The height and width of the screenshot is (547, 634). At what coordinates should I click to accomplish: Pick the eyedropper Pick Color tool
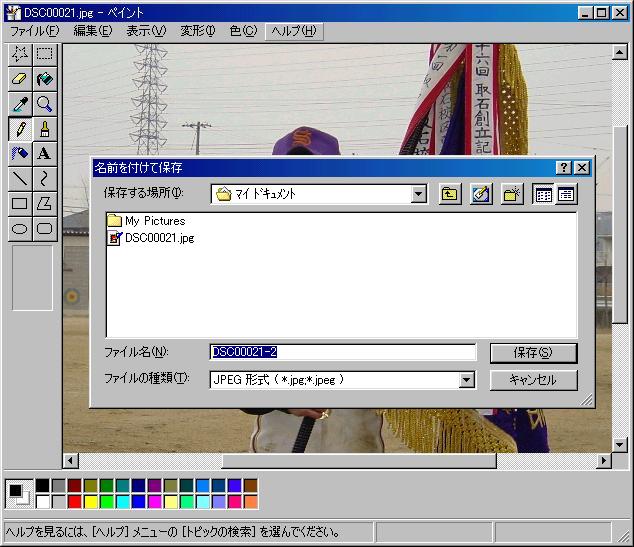coord(19,103)
